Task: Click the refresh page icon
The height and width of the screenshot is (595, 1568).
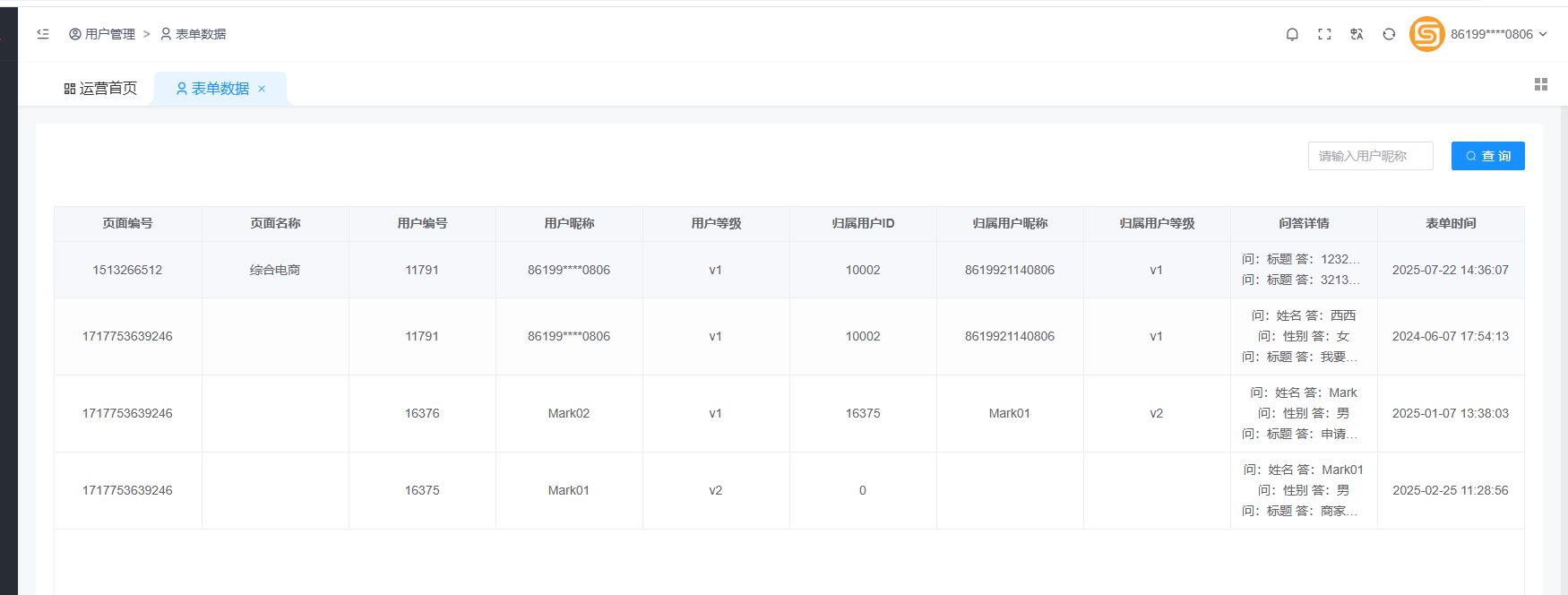Action: (1389, 34)
